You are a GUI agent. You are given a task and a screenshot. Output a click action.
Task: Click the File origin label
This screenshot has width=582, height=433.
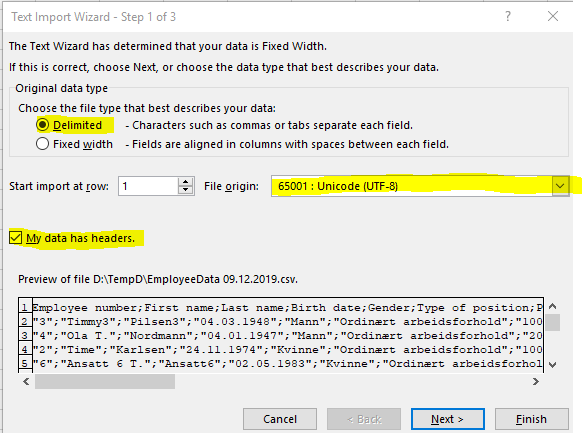point(231,186)
